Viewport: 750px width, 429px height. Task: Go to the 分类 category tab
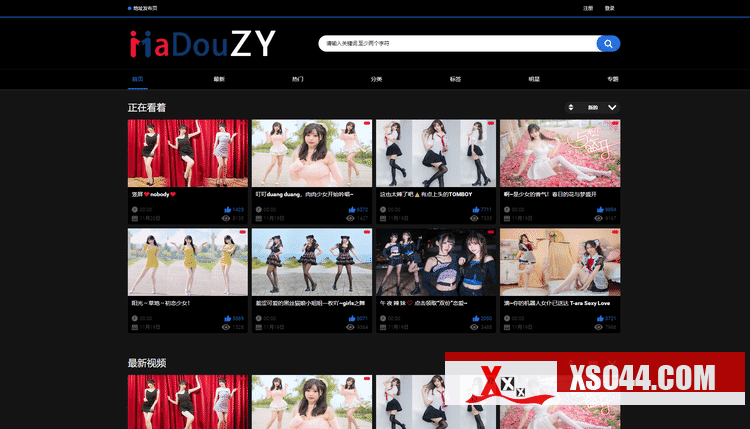376,78
